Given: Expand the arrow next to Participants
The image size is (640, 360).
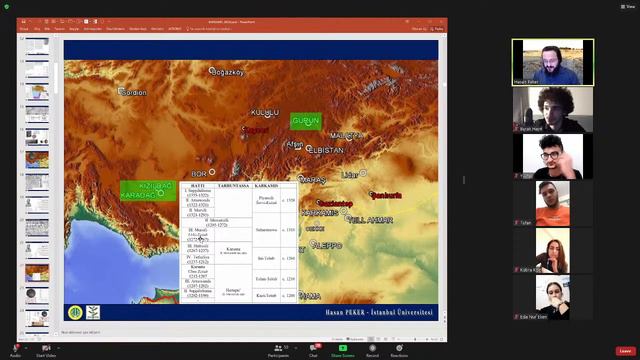Looking at the screenshot, I should tap(296, 348).
